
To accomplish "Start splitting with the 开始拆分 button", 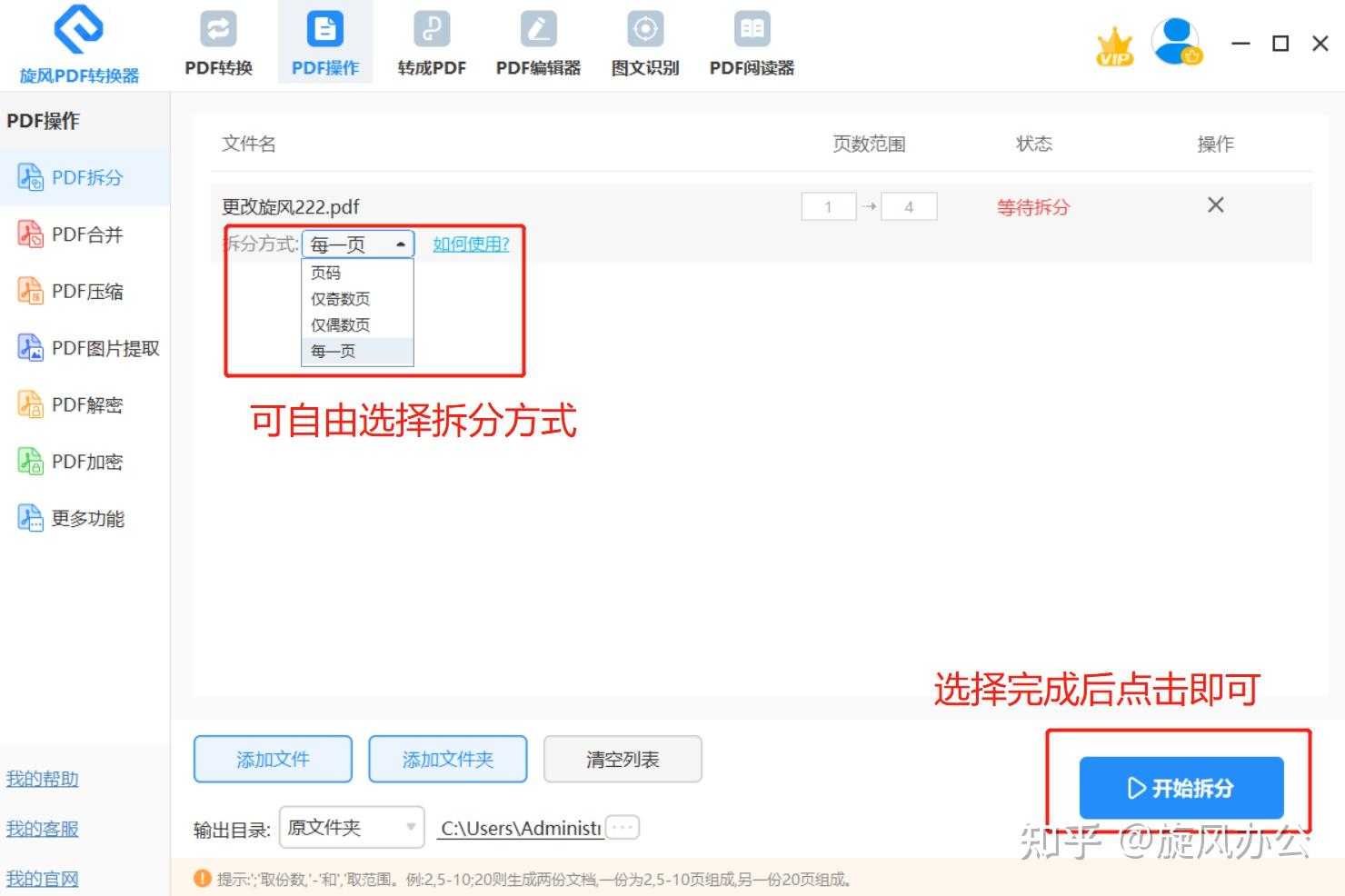I will (1181, 788).
